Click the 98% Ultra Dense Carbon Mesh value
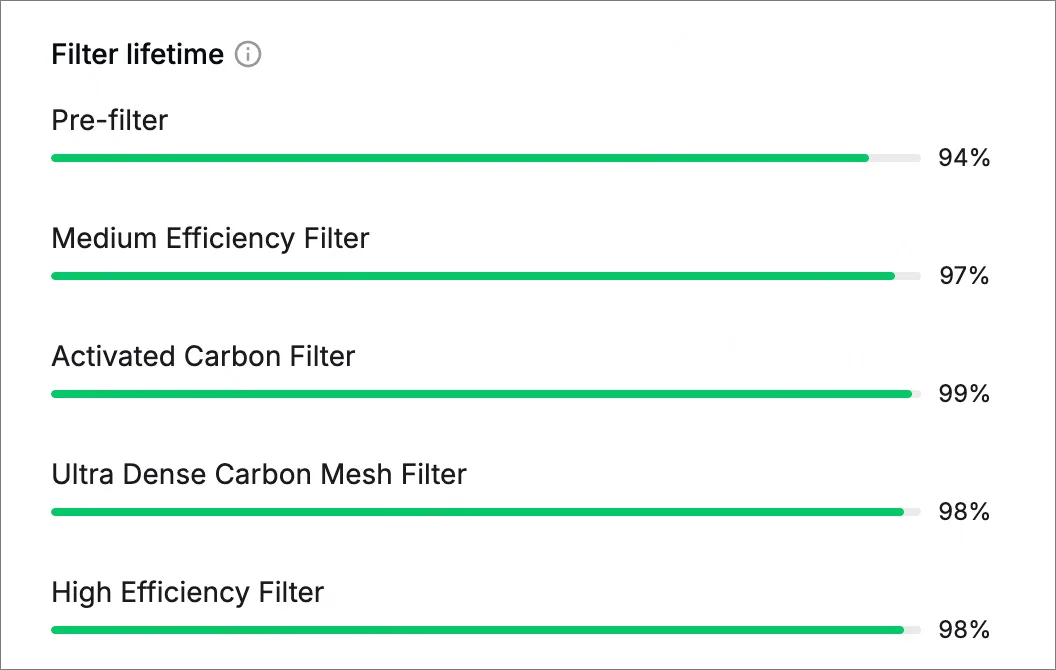Image resolution: width=1056 pixels, height=670 pixels. [x=964, y=512]
